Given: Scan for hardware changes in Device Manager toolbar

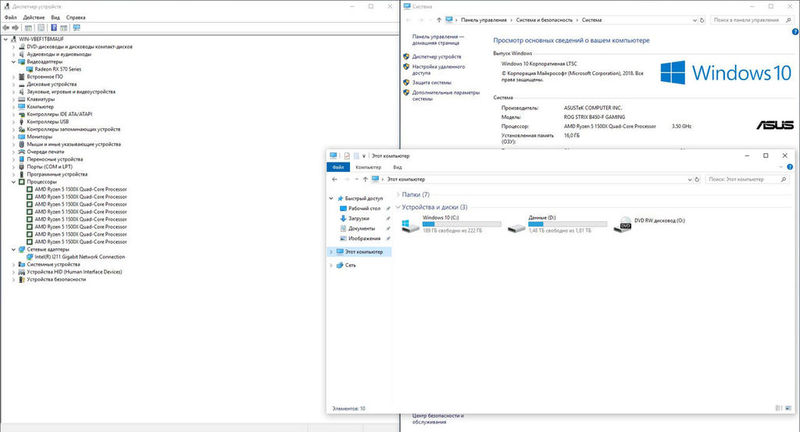Looking at the screenshot, I should tap(77, 28).
